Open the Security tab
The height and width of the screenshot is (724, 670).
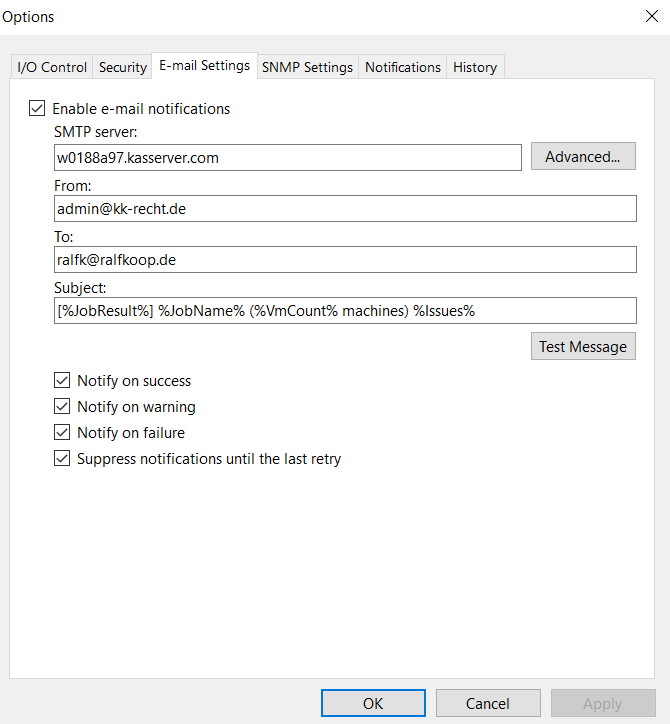tap(123, 67)
